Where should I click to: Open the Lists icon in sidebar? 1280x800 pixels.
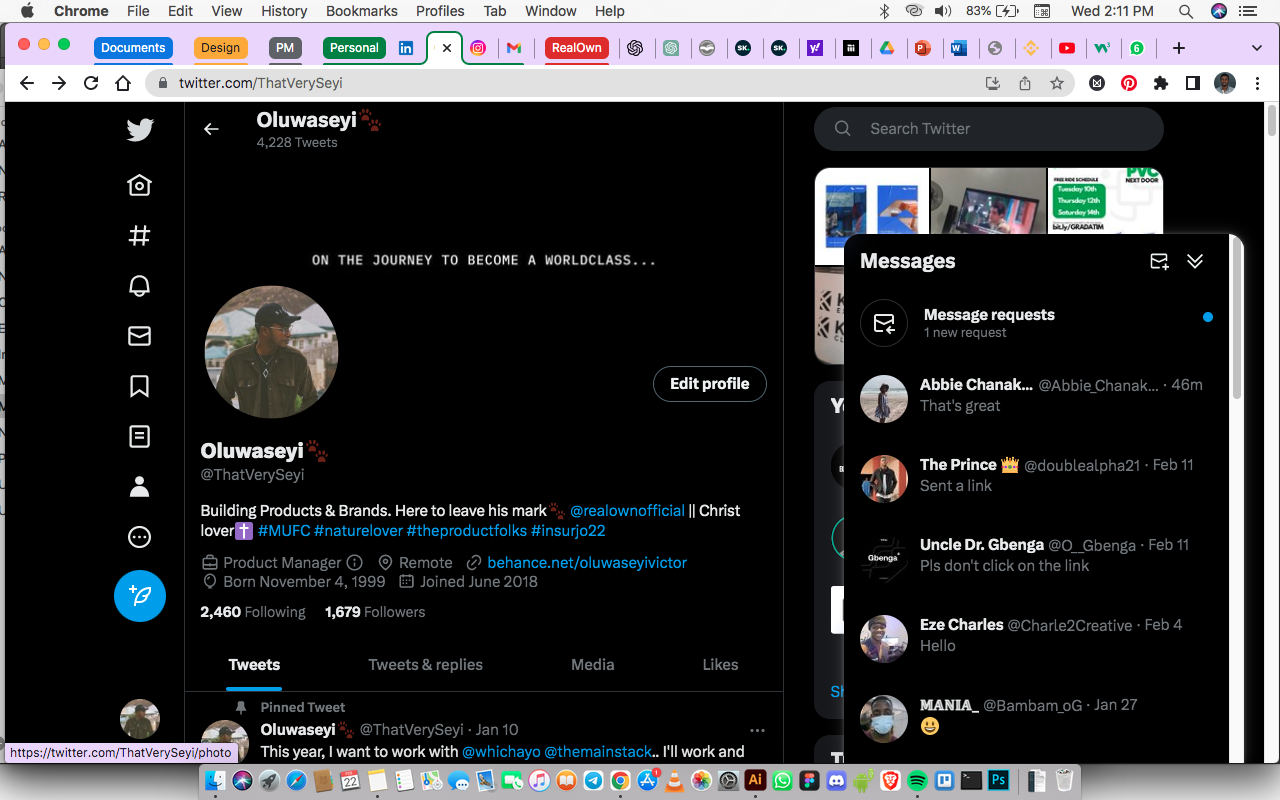click(x=140, y=436)
